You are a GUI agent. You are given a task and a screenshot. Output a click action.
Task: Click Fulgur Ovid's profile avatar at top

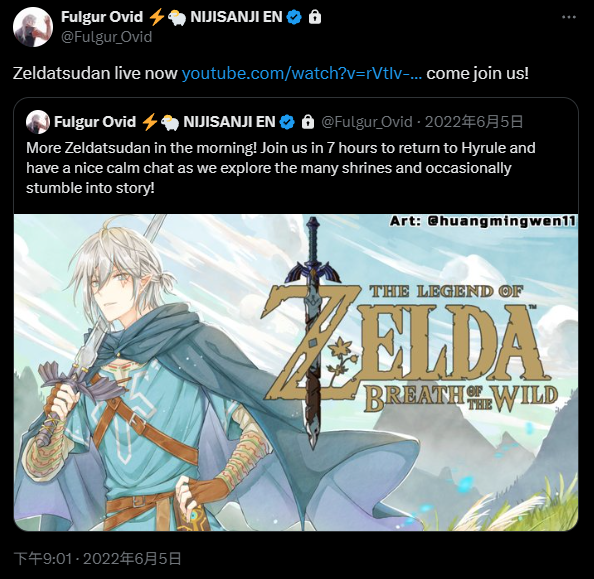click(x=33, y=27)
